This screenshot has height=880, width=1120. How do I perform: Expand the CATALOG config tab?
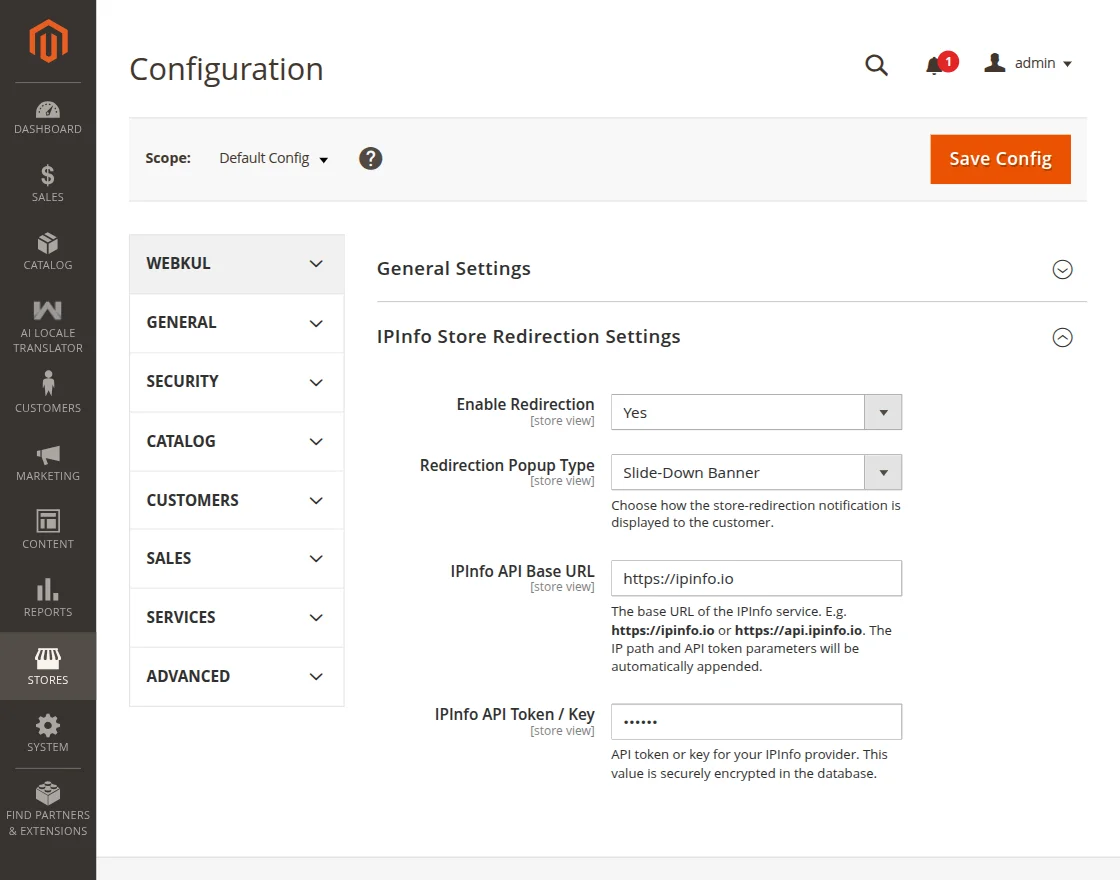pos(236,441)
